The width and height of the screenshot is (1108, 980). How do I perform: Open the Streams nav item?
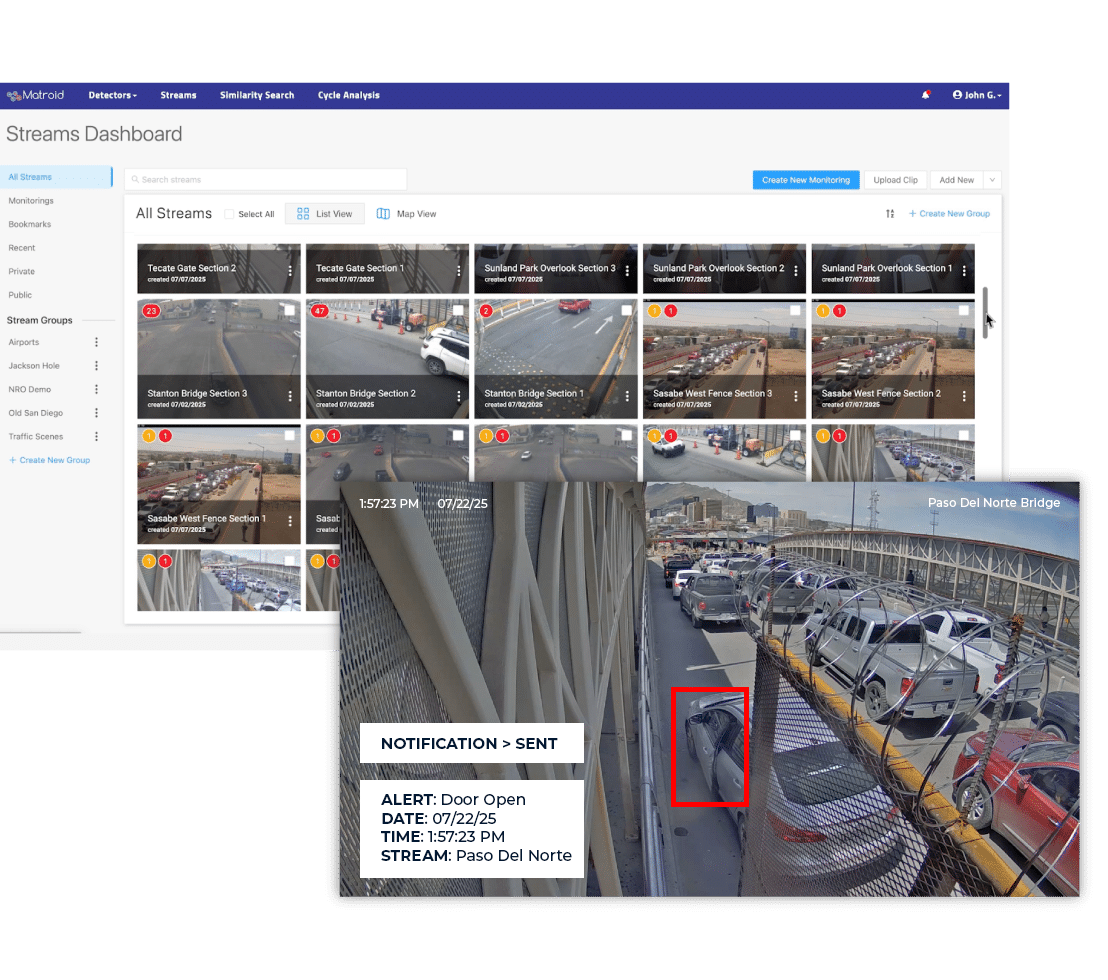point(178,95)
